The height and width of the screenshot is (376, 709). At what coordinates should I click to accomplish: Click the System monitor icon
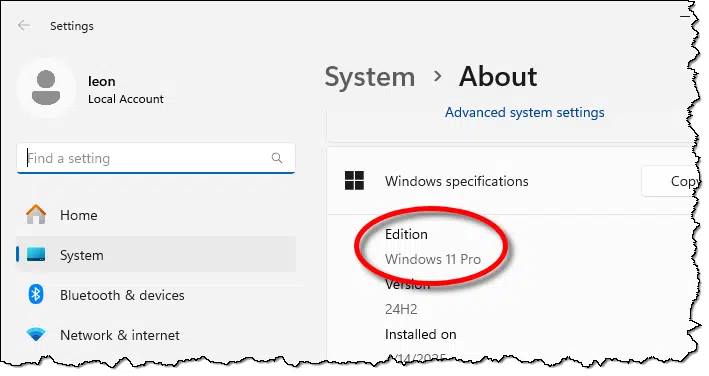click(36, 254)
